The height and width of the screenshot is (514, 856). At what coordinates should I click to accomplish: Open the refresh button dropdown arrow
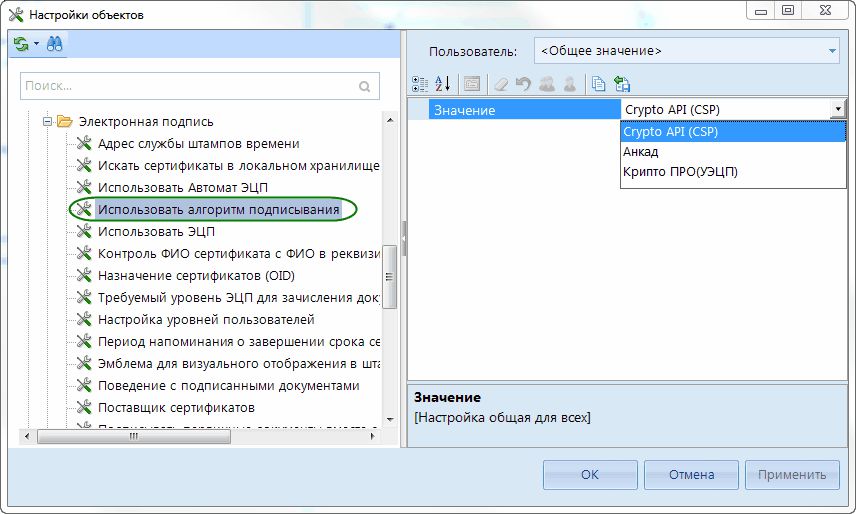(37, 45)
